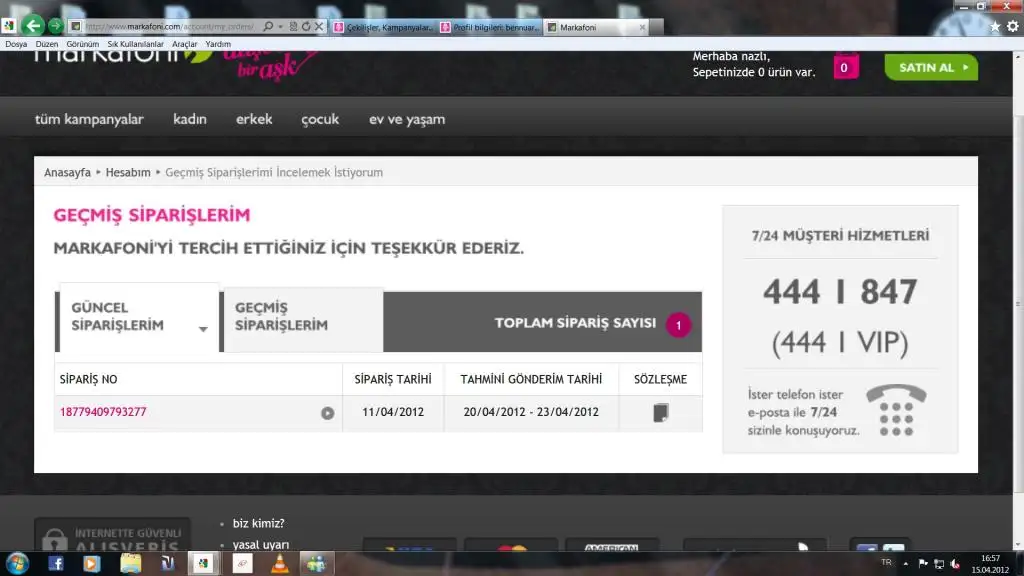
Task: Open the Görünüm menu
Action: point(82,44)
